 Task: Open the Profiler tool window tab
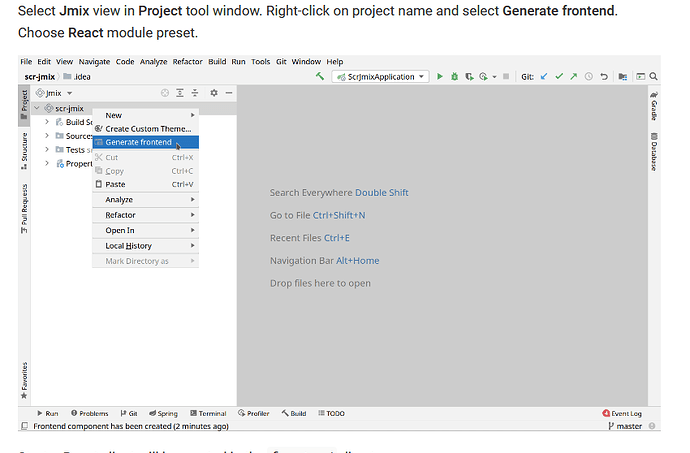[x=253, y=413]
